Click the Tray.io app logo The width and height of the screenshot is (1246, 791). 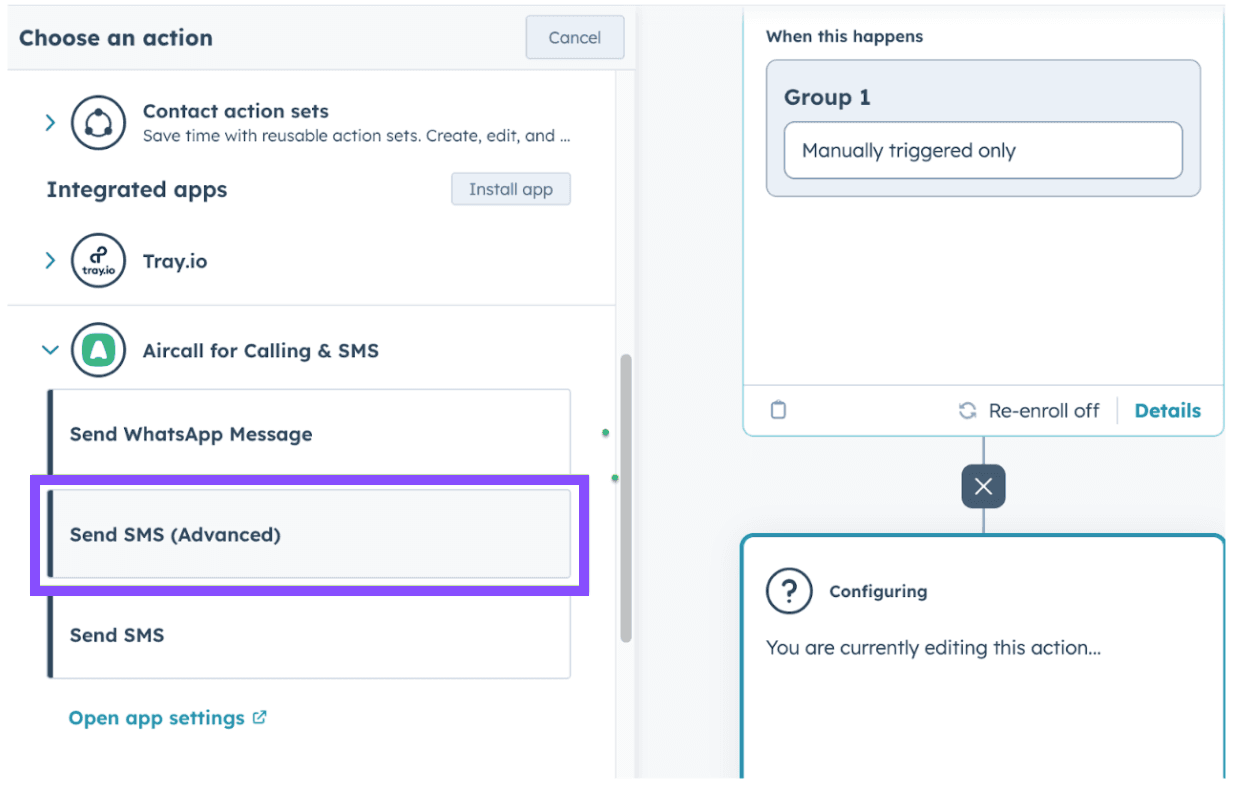click(97, 261)
